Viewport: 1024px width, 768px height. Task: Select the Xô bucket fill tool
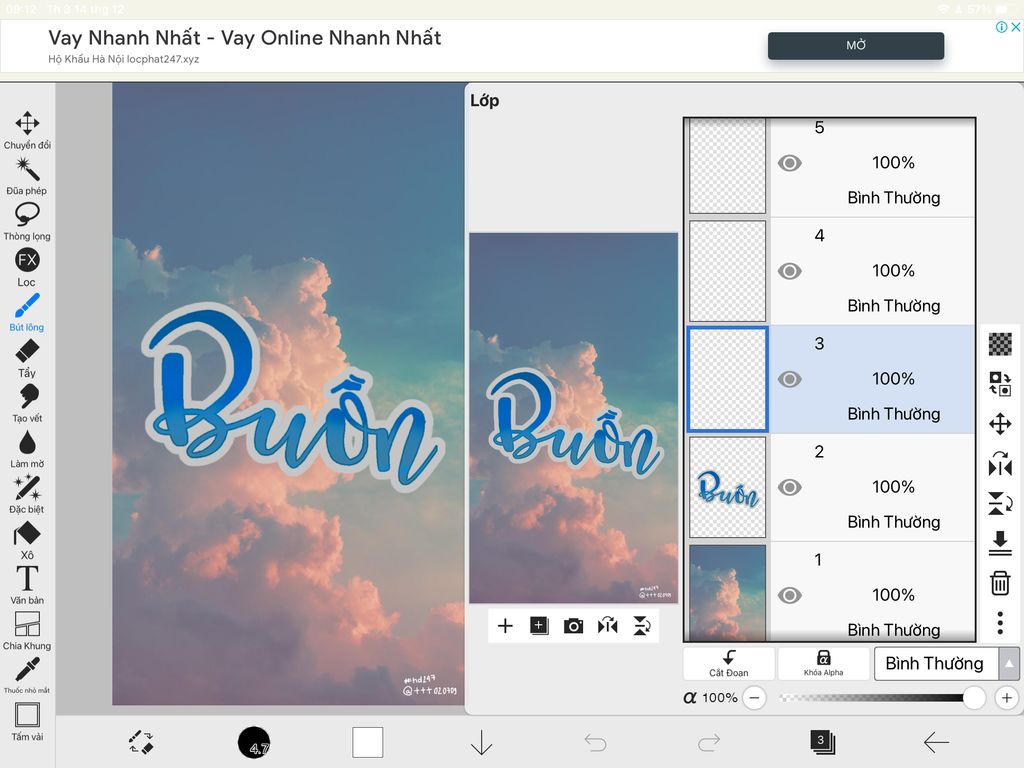[x=27, y=541]
